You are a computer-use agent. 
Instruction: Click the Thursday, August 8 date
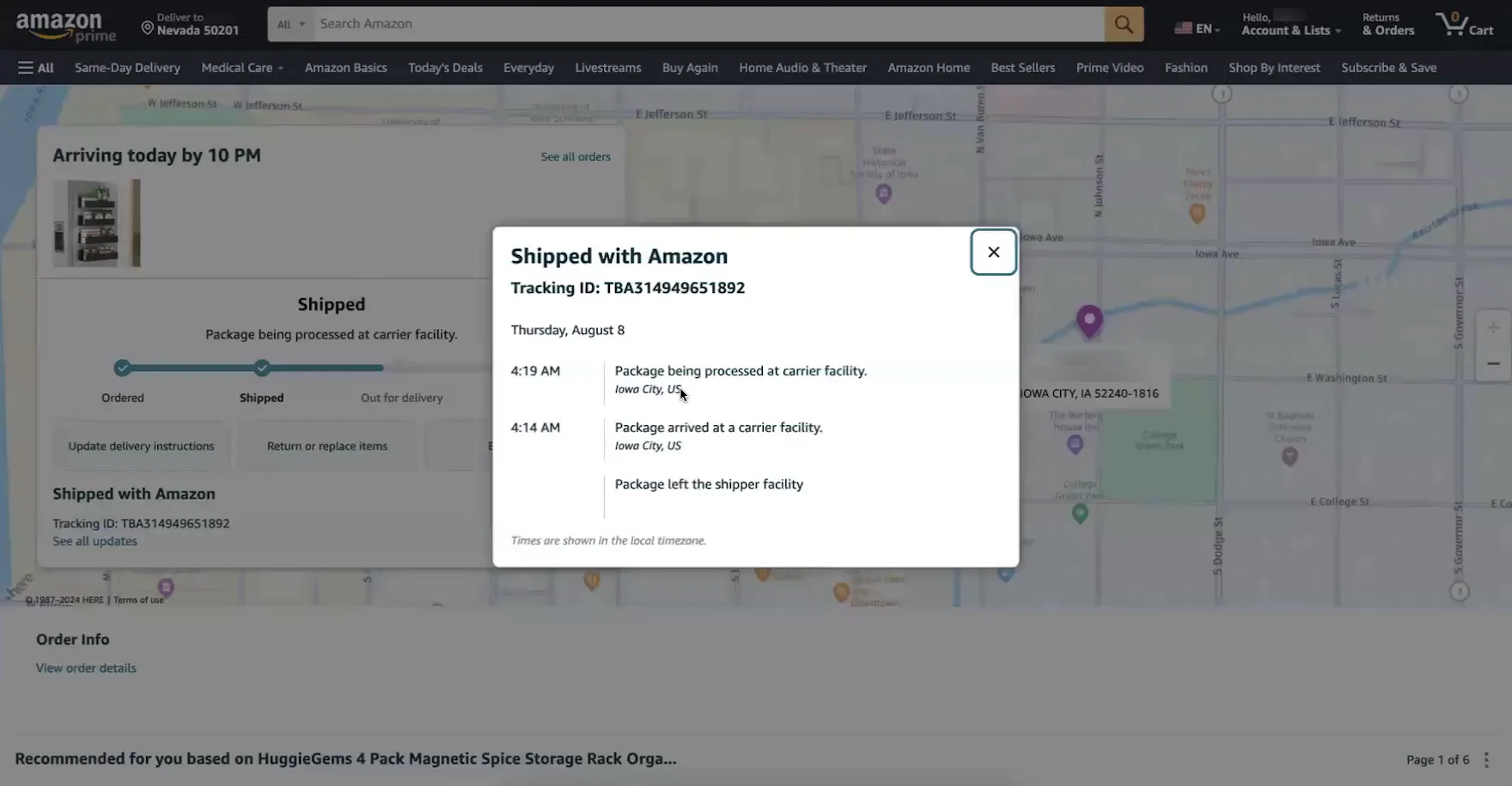568,330
